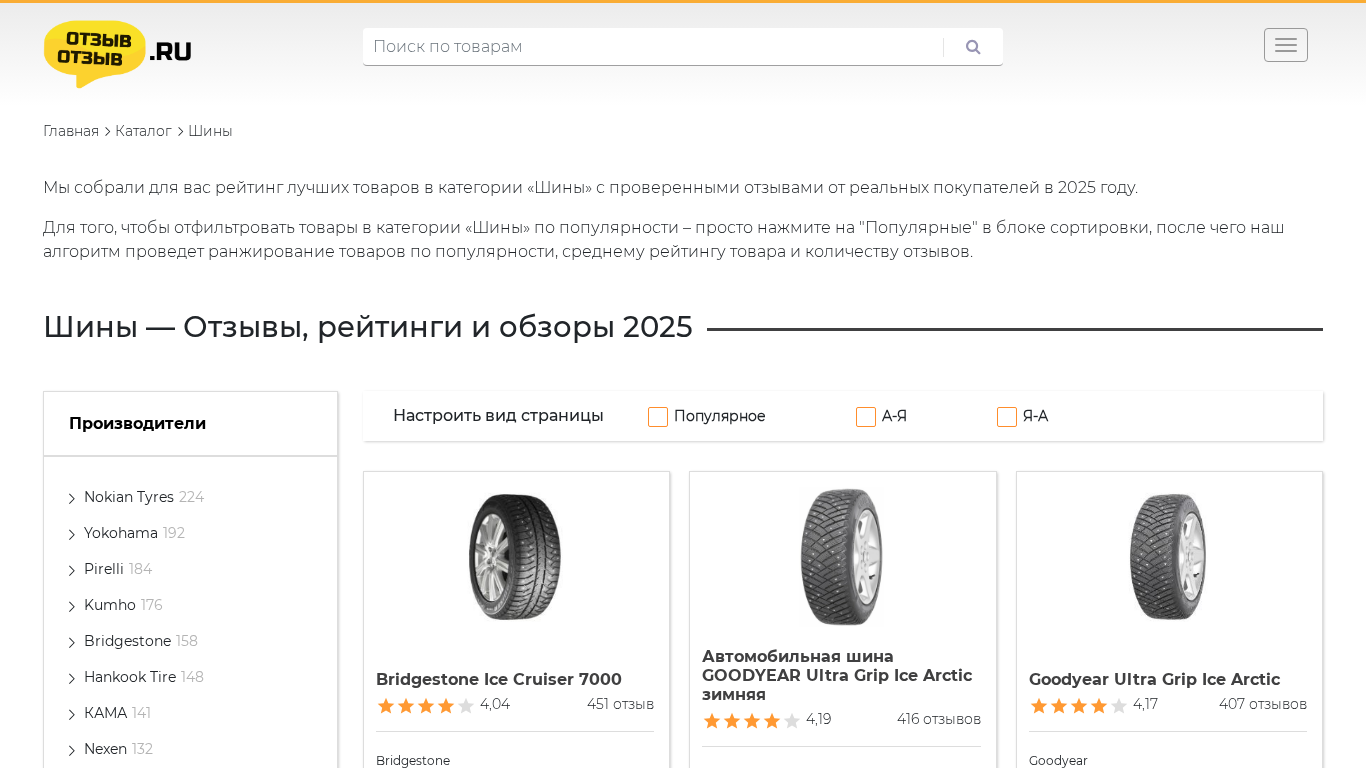The image size is (1366, 768).
Task: Click Goodyear Ultra Grip Ice Arctic stars
Action: click(1078, 706)
